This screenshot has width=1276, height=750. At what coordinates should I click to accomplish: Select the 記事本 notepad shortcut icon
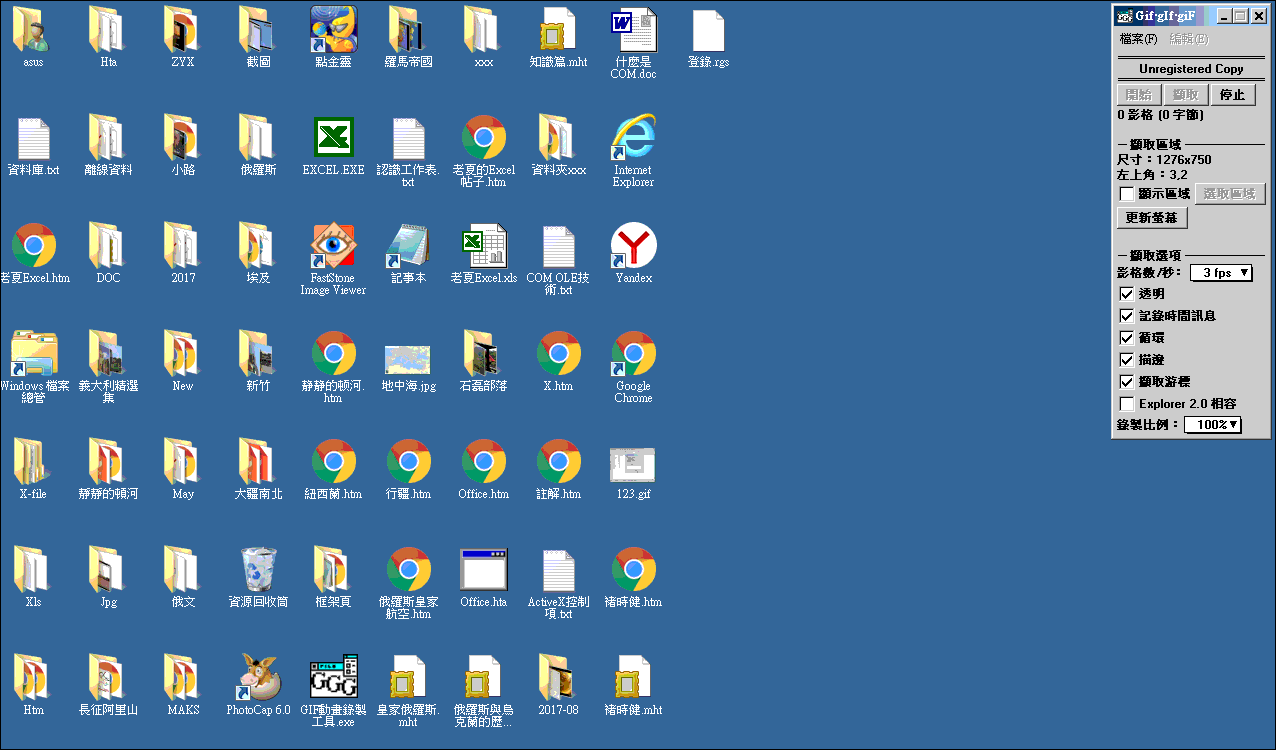tap(408, 246)
